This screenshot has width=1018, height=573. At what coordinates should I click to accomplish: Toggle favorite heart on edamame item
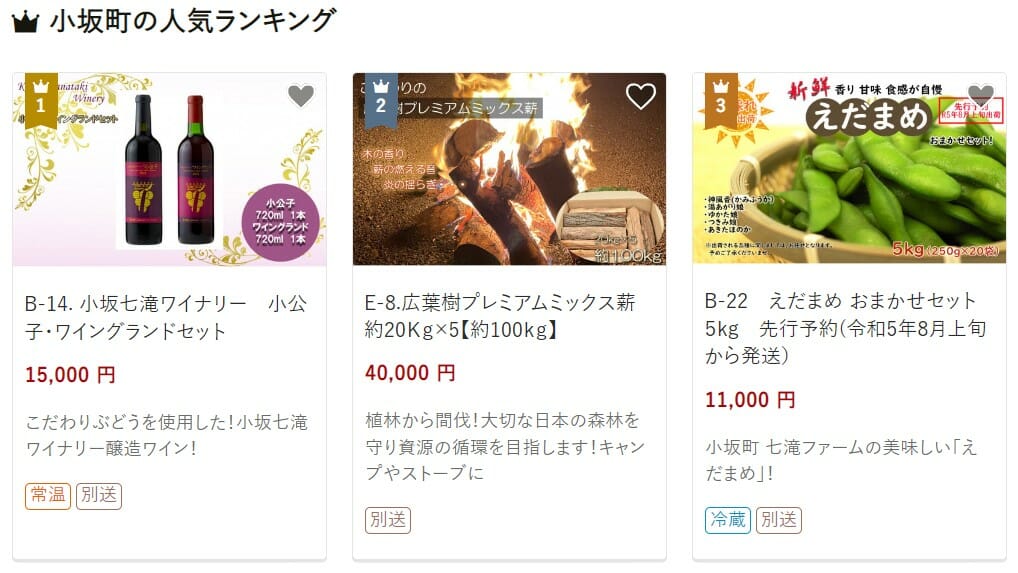point(980,95)
